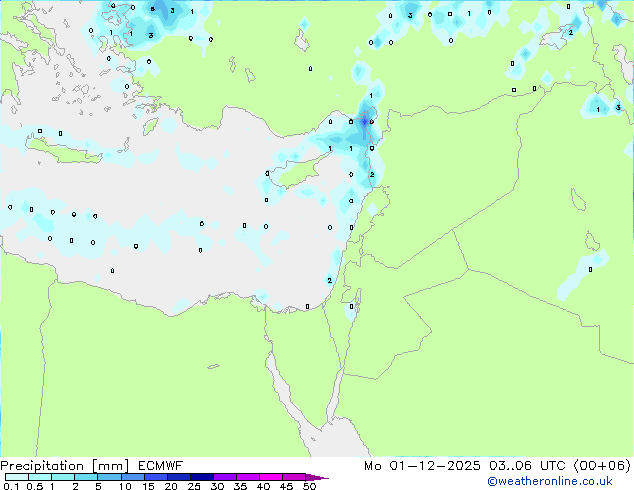Select the 2–5 mm legend color swatch
The image size is (634, 490).
click(x=86, y=477)
